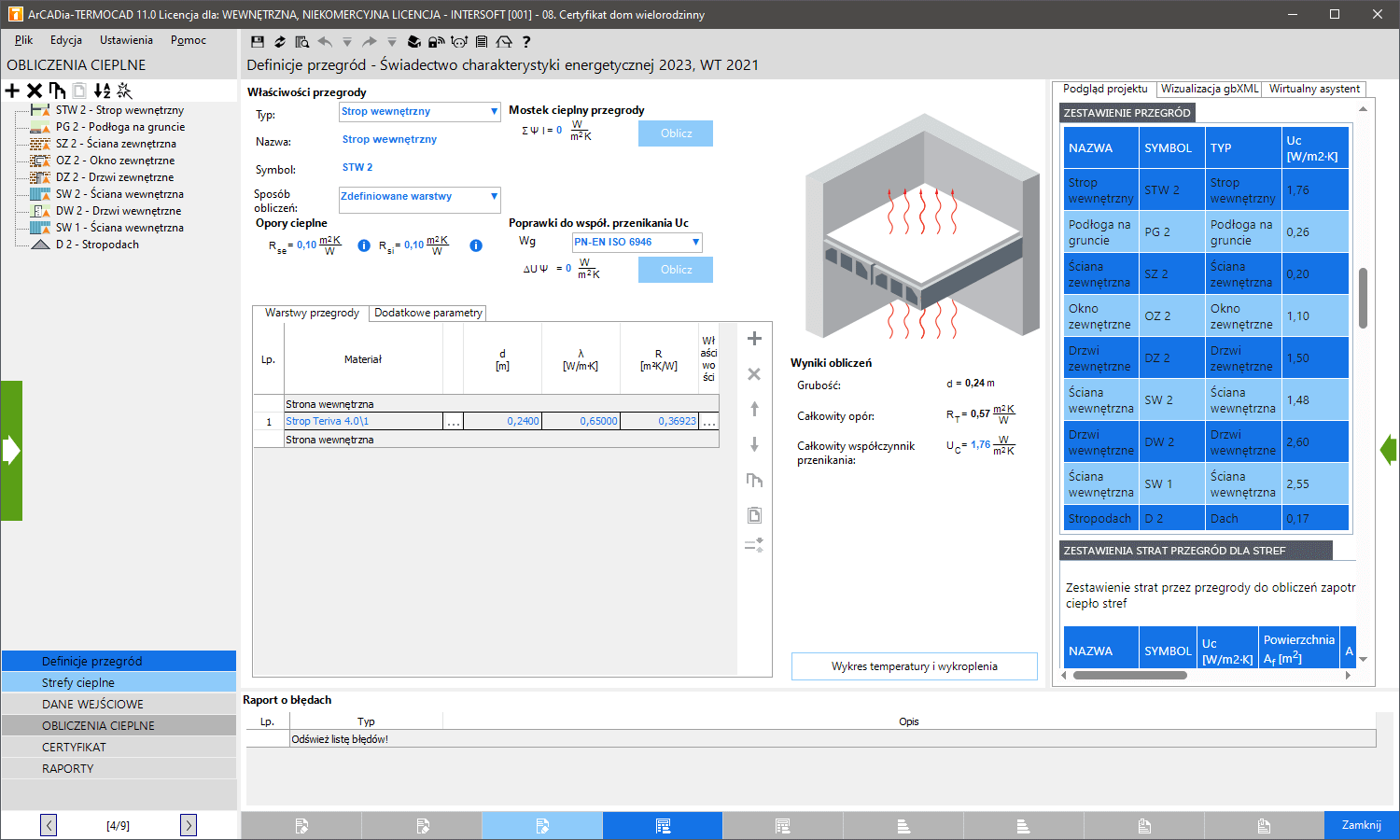Copy the layer with the icon beside the layers table
This screenshot has width=1400, height=840.
click(755, 480)
